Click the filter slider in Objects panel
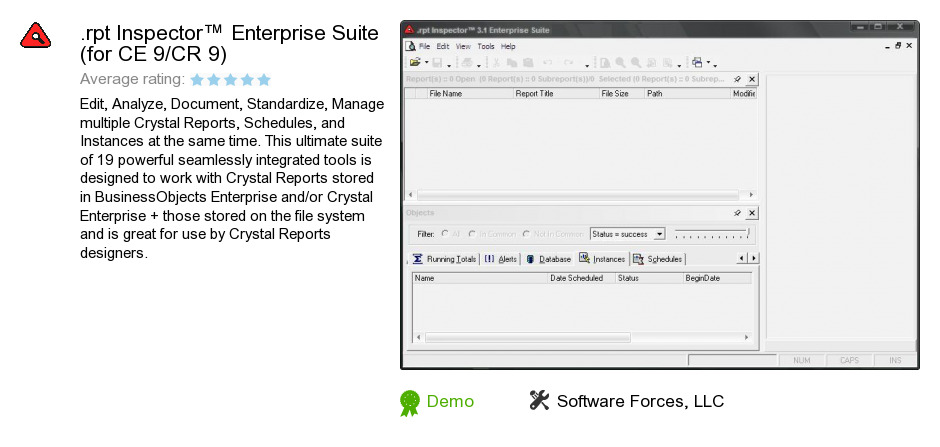This screenshot has width=940, height=447. 712,234
